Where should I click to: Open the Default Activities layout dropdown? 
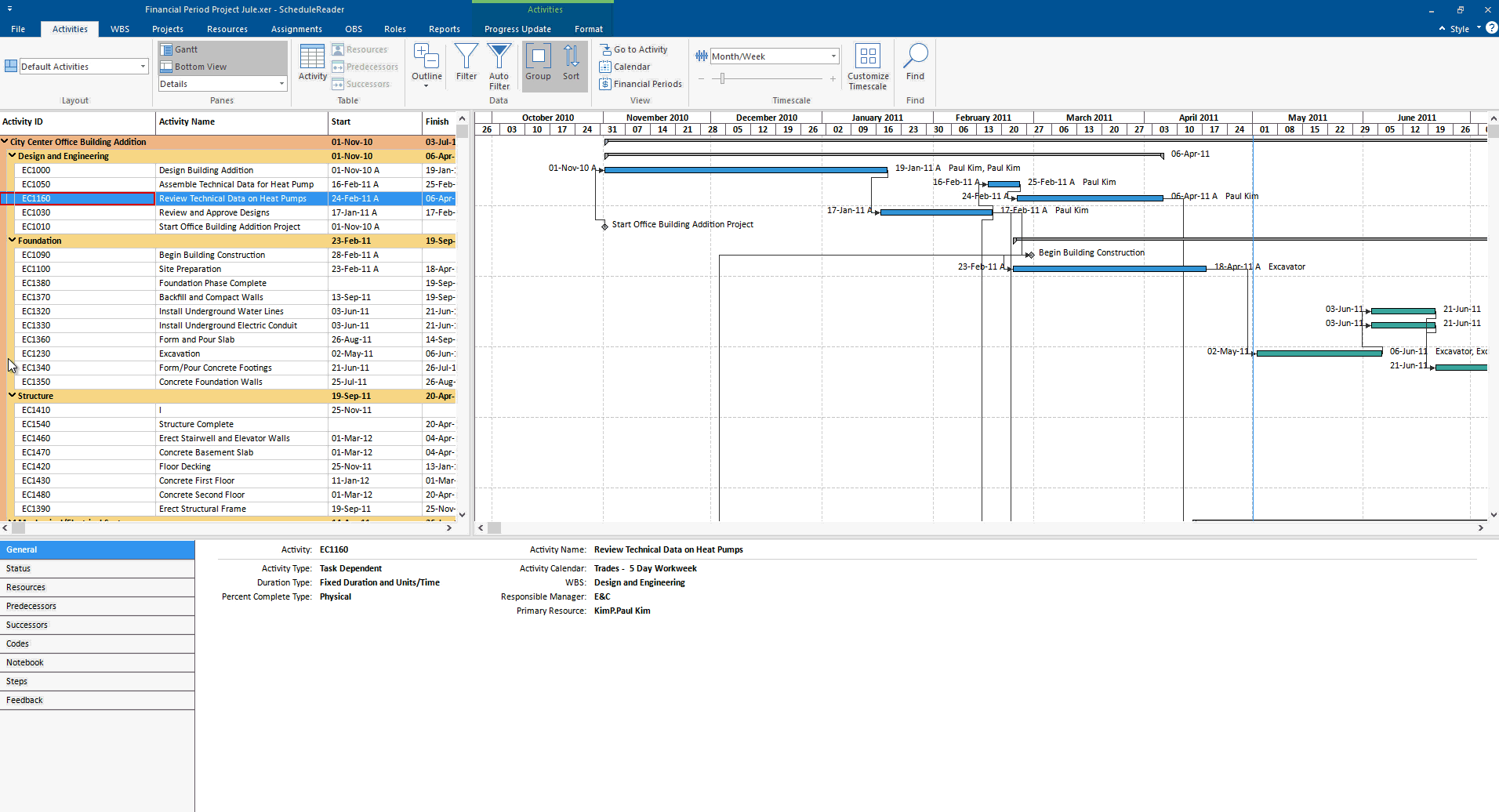coord(143,67)
